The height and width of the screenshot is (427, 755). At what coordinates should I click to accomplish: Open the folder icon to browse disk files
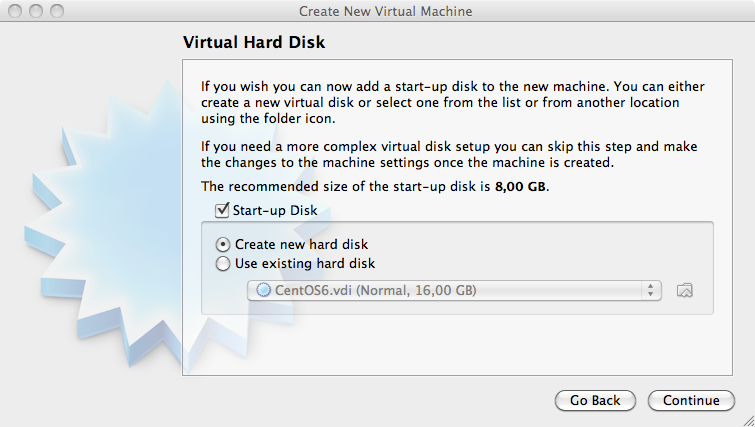685,291
